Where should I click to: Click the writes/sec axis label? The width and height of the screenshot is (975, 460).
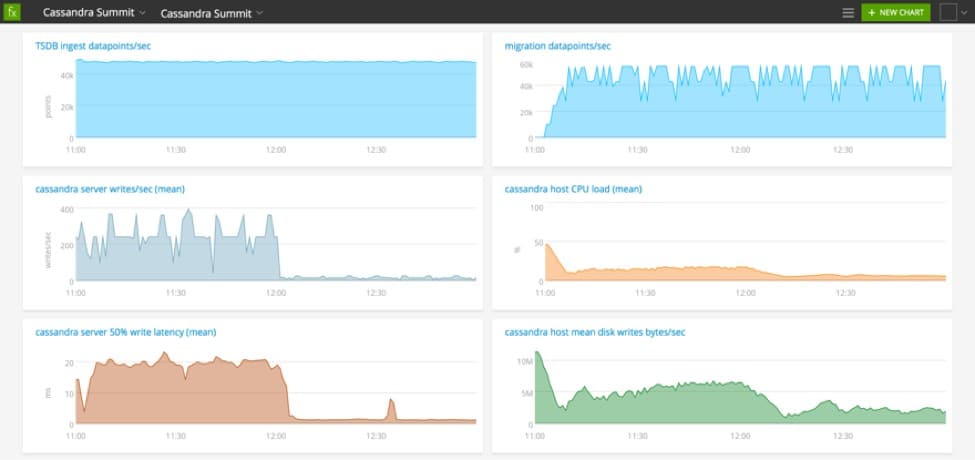point(48,251)
